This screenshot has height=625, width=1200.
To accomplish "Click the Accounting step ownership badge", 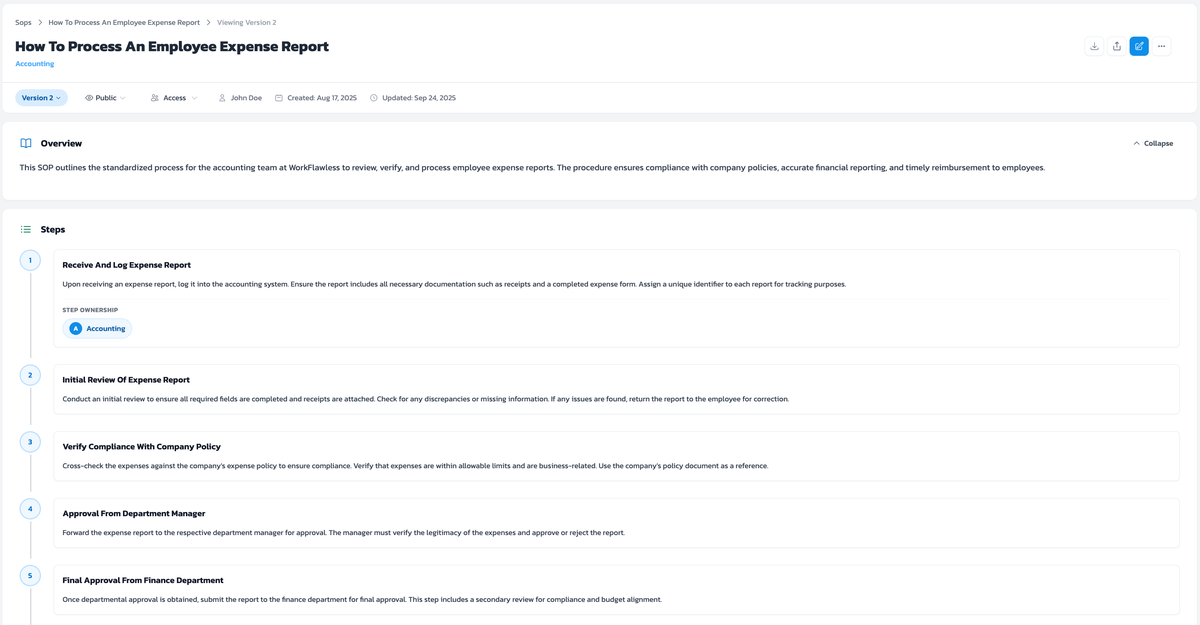I will click(x=97, y=328).
